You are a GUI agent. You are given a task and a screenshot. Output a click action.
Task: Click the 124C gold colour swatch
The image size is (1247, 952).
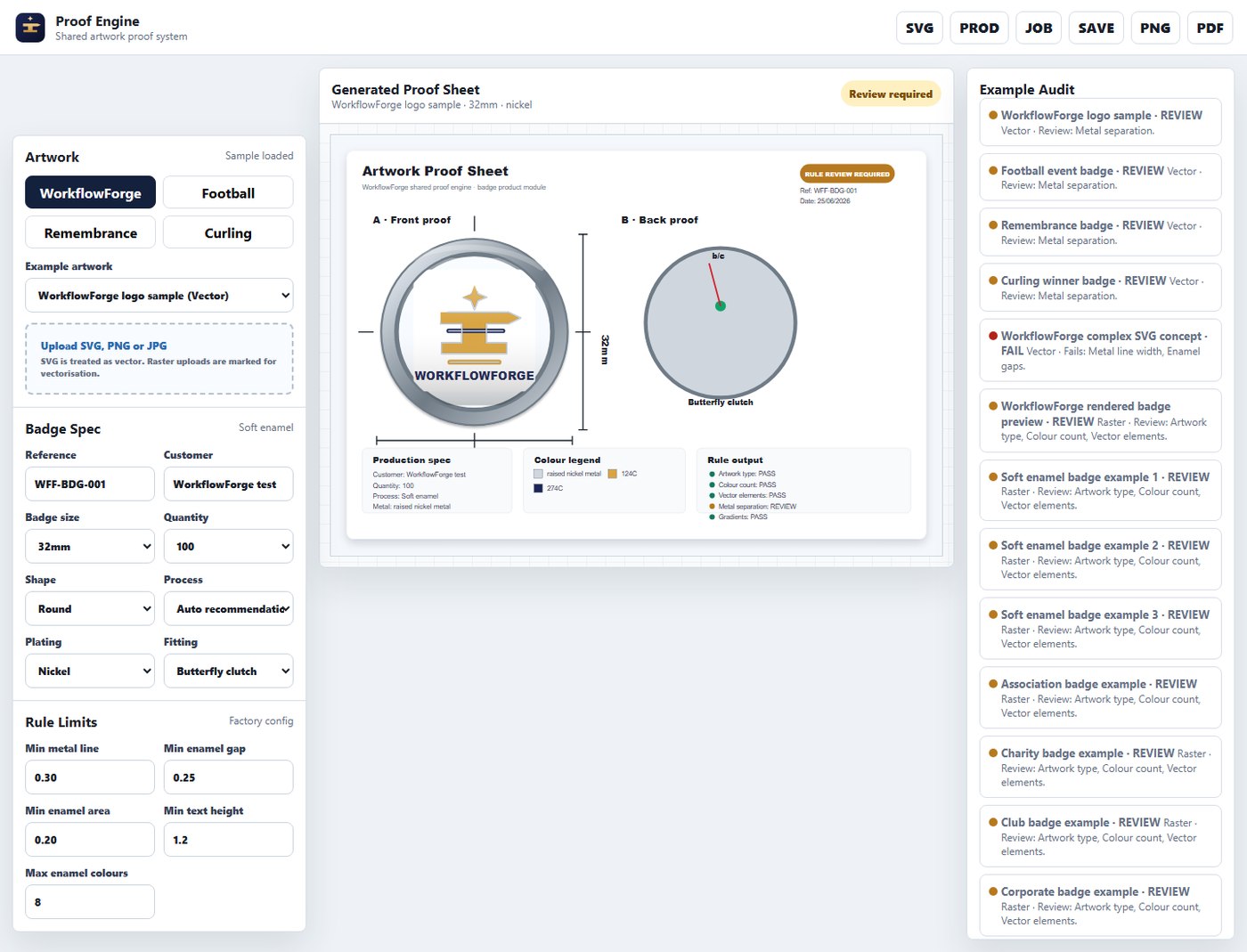(613, 474)
